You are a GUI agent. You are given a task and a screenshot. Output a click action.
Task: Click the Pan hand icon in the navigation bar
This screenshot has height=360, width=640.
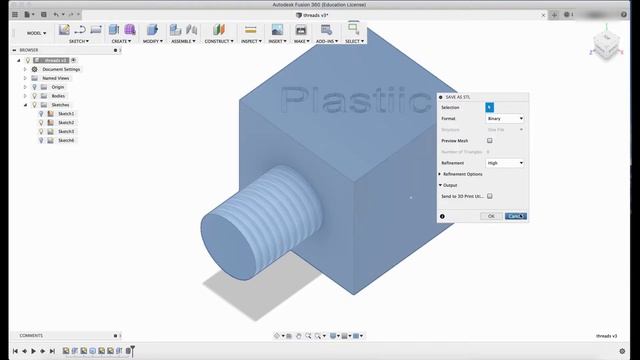(x=298, y=336)
